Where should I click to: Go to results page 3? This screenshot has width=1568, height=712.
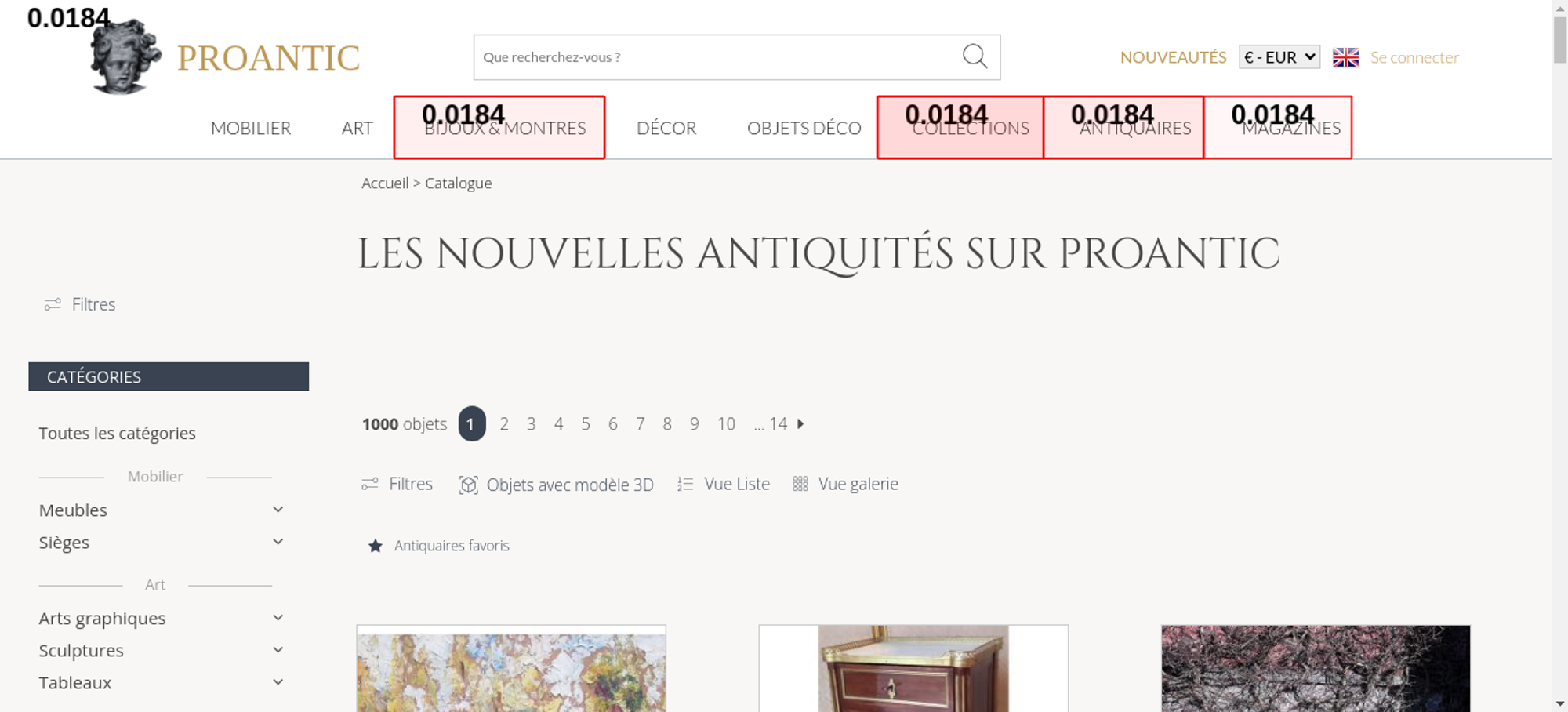tap(532, 424)
